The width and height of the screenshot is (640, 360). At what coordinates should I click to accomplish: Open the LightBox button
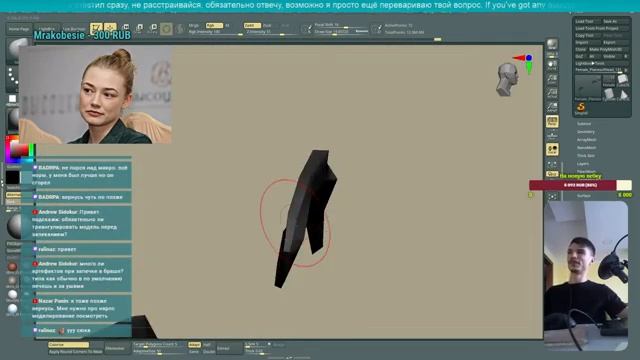pos(46,29)
